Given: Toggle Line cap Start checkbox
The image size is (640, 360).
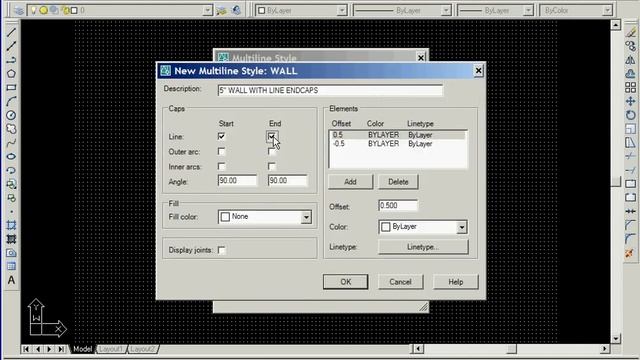Looking at the screenshot, I should (221, 136).
